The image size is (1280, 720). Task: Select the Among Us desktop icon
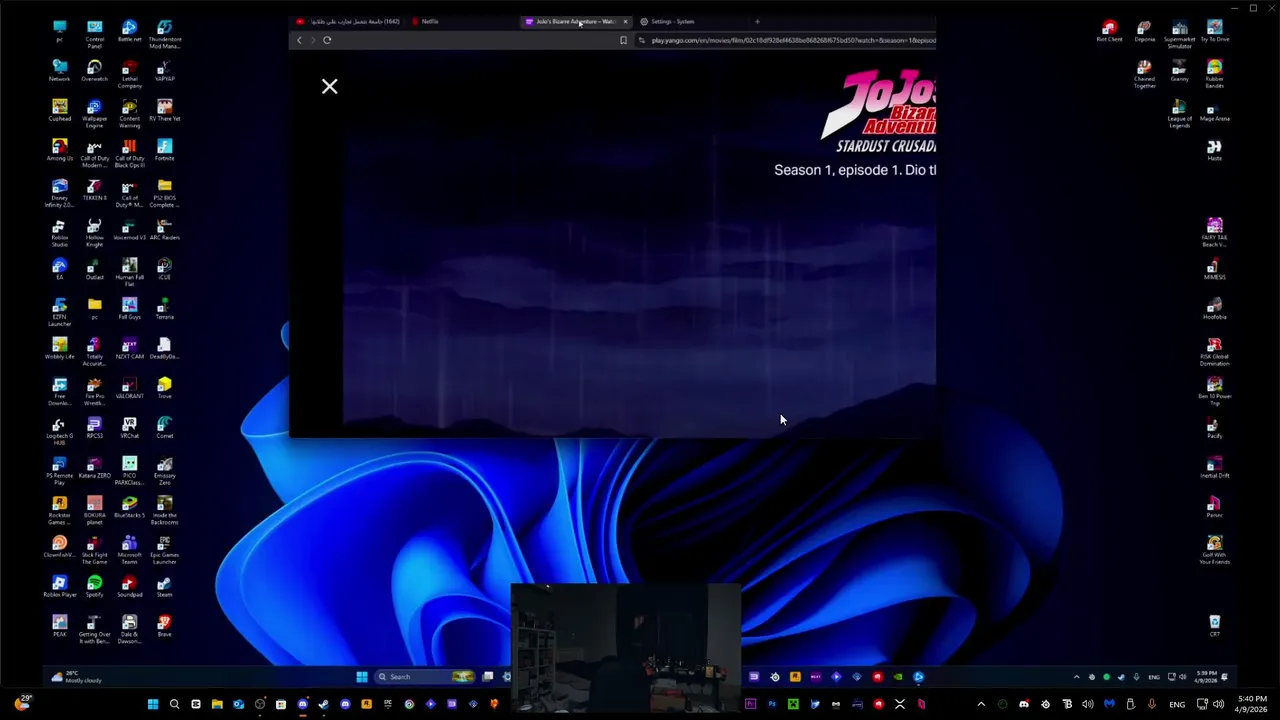(x=59, y=150)
